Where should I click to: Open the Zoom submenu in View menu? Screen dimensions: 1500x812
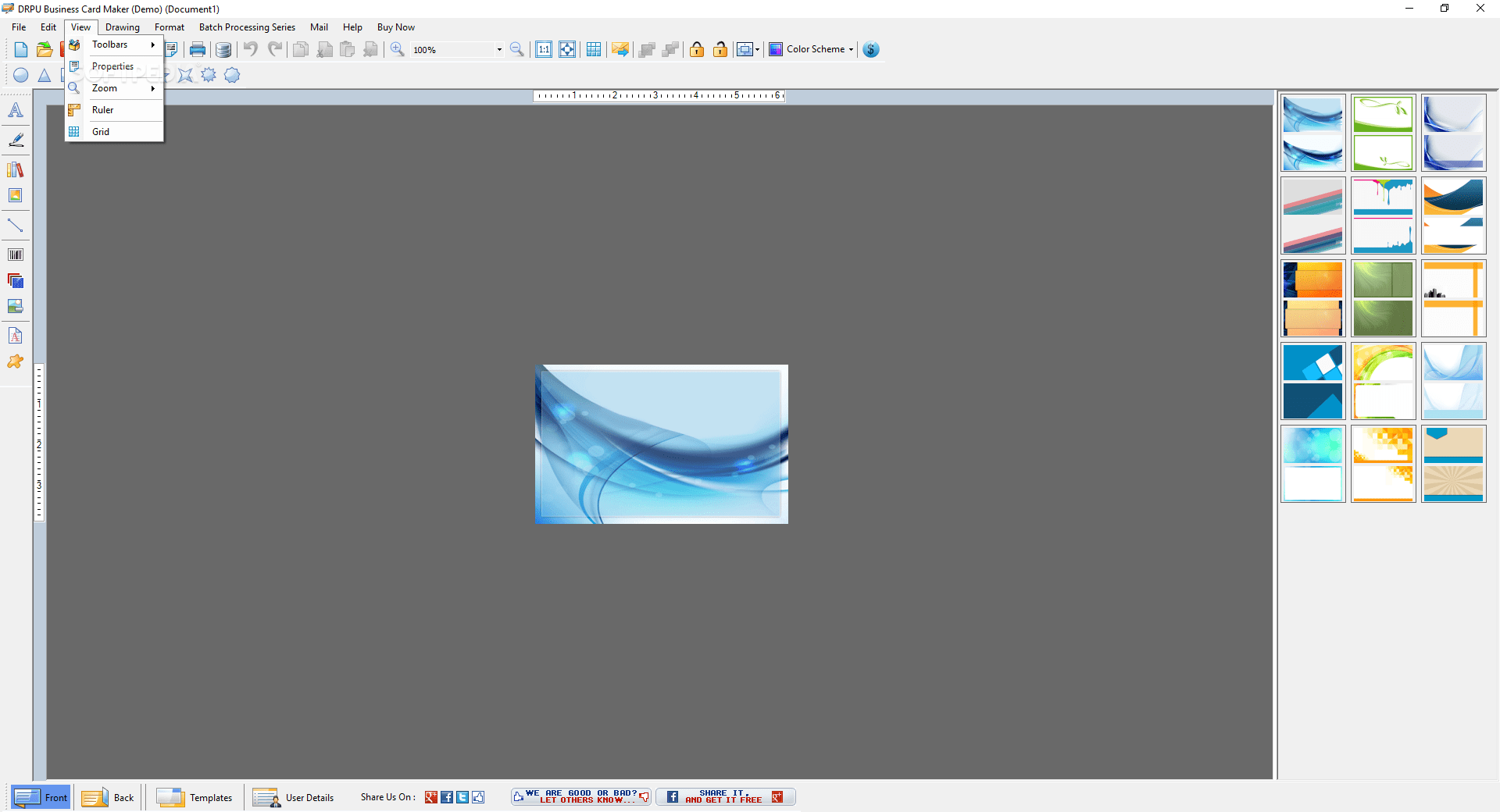click(x=106, y=87)
